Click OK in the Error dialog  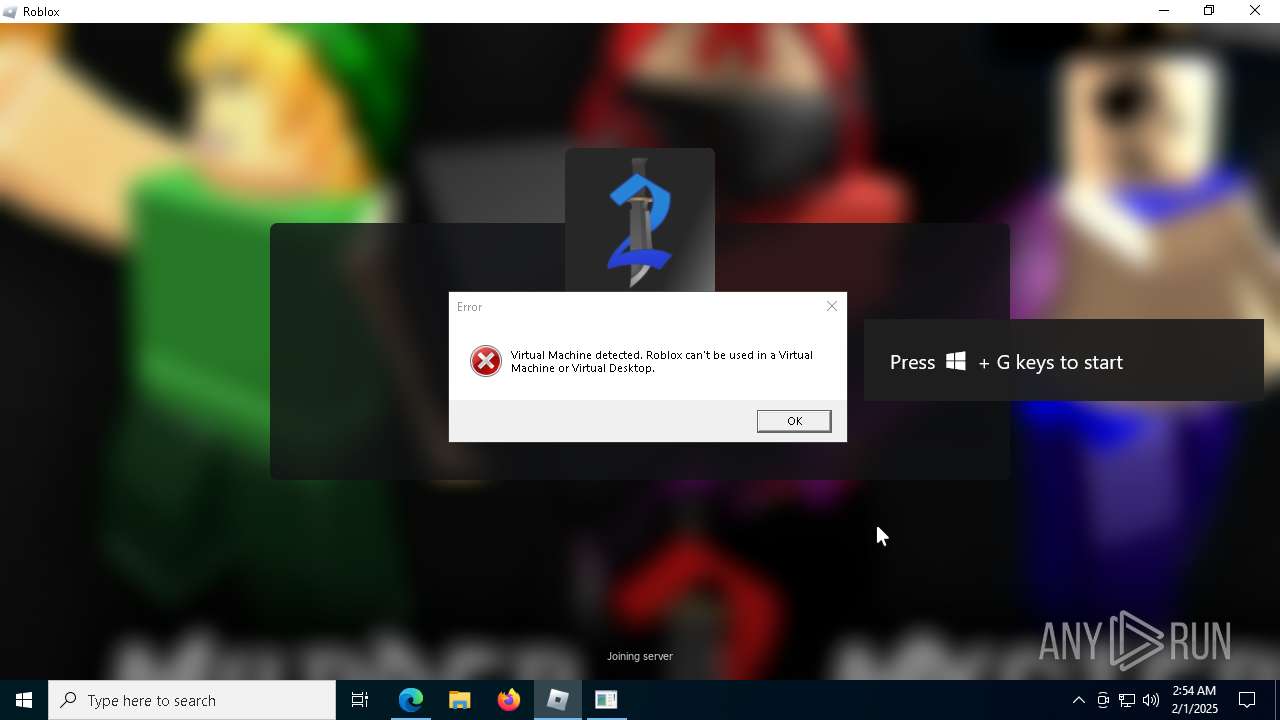[794, 421]
